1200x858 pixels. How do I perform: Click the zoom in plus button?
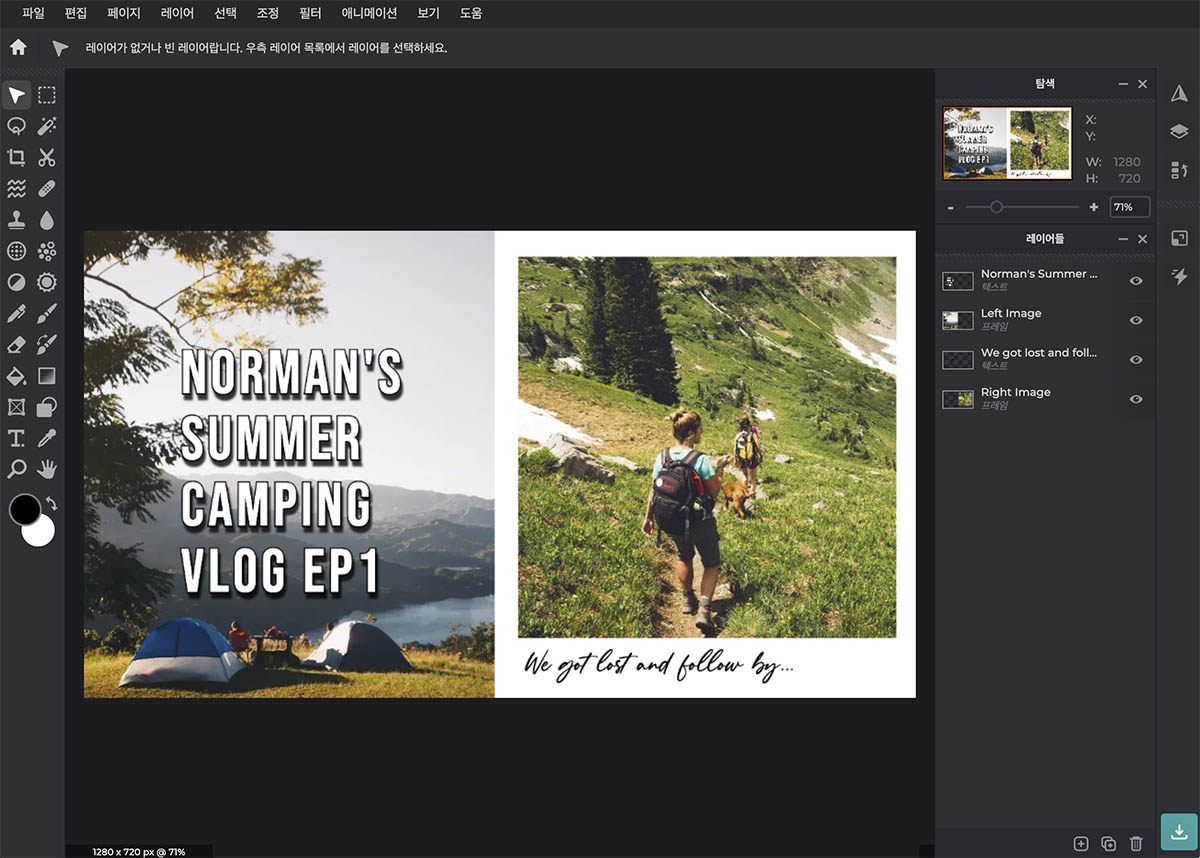pos(1093,207)
